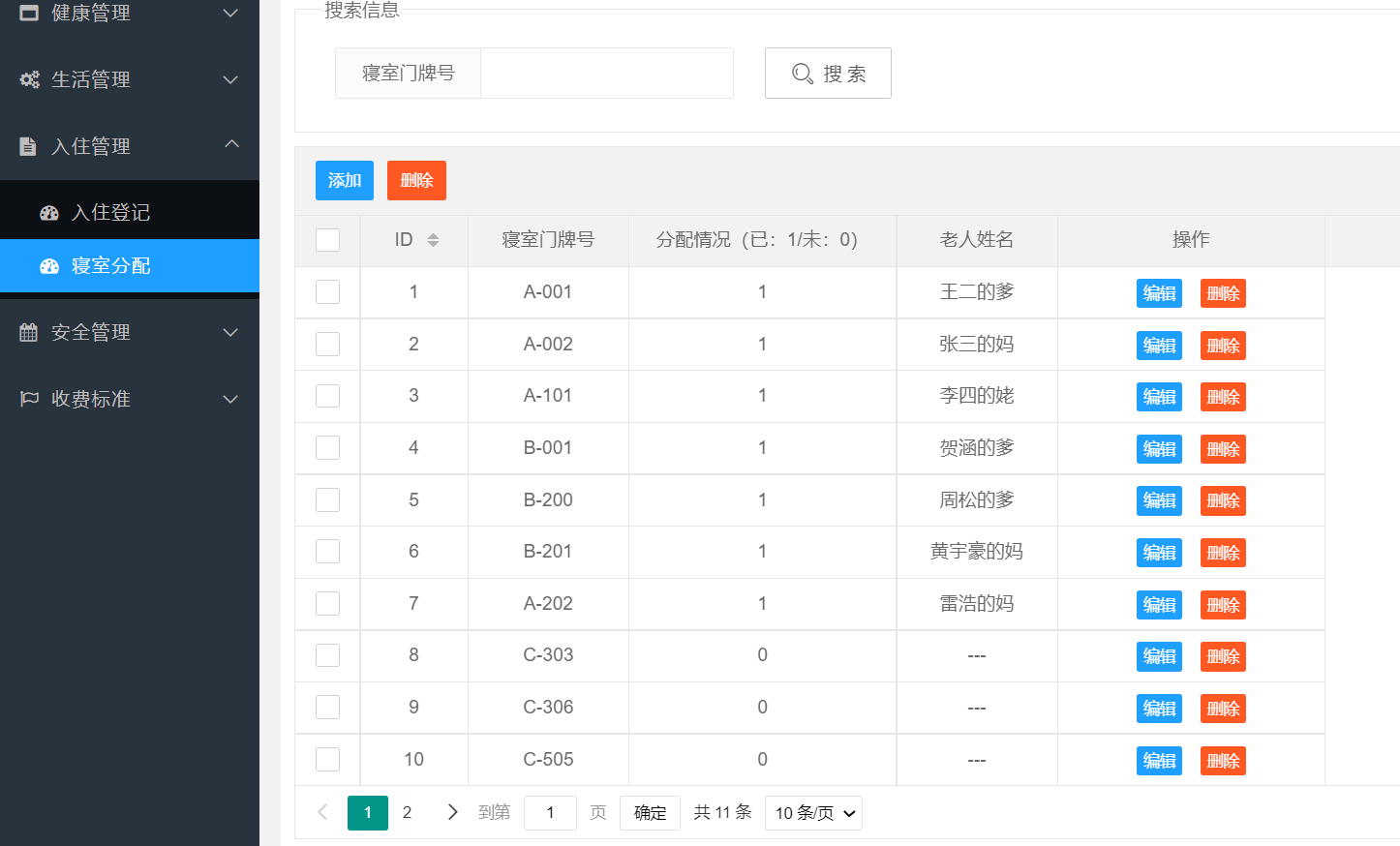Click the dashboard icon beside 入住登记
The width and height of the screenshot is (1400, 846).
[49, 213]
